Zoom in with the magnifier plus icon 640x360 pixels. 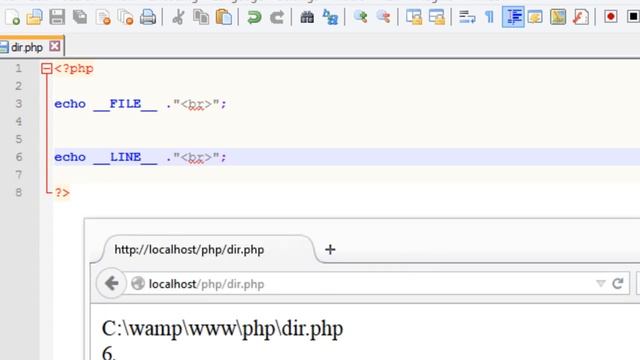click(360, 17)
